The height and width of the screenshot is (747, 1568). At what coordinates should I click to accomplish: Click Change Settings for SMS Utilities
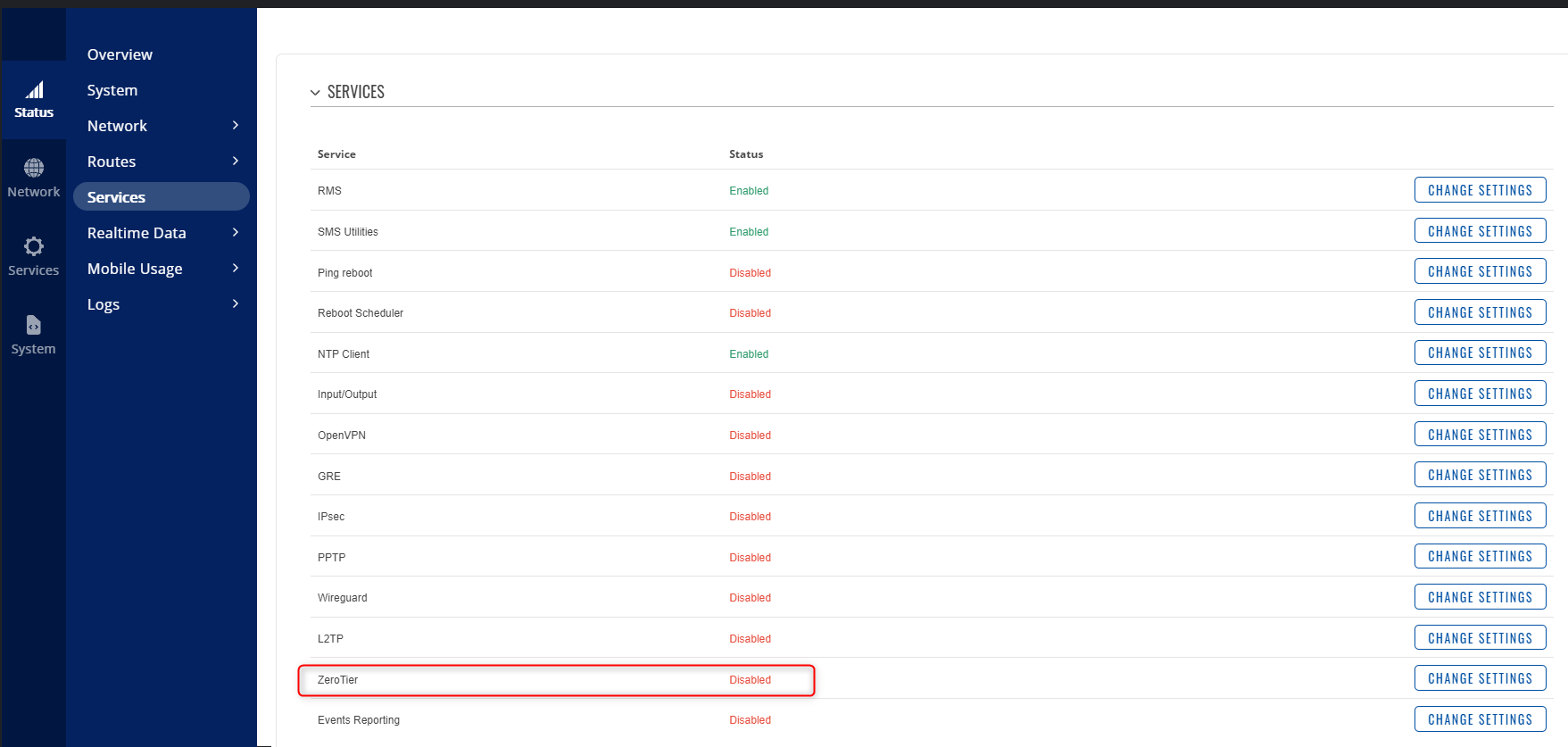coord(1480,231)
